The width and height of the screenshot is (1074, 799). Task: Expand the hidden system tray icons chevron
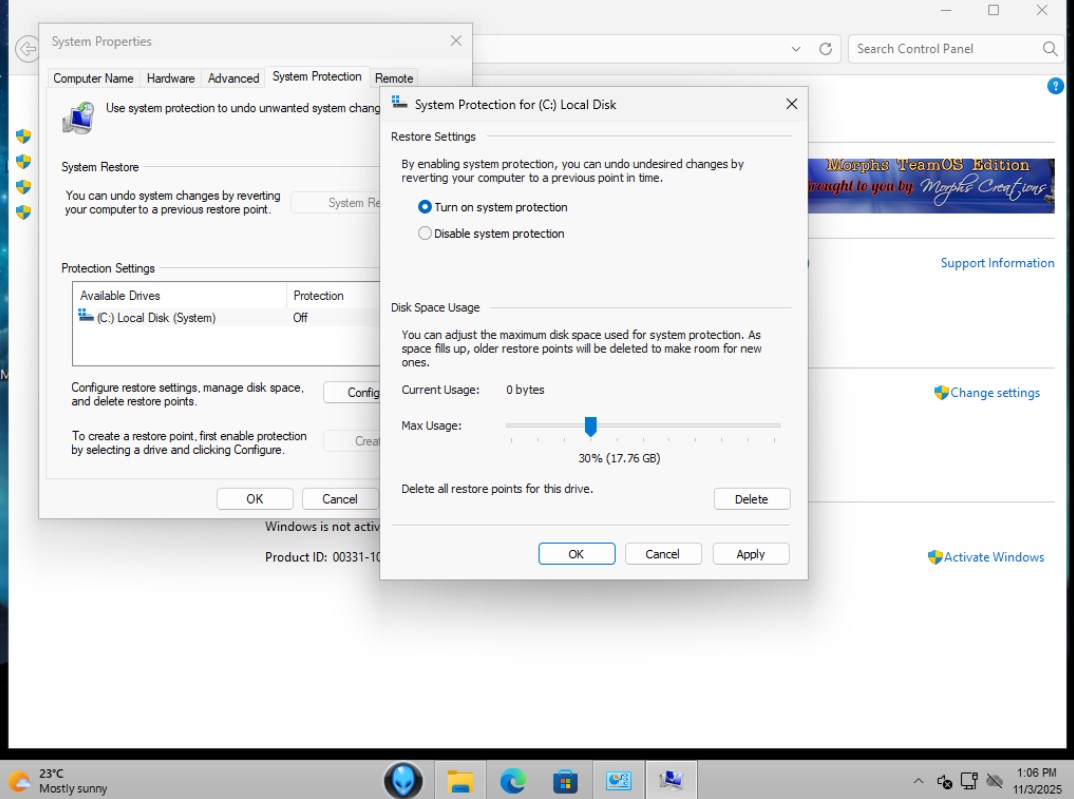point(918,781)
